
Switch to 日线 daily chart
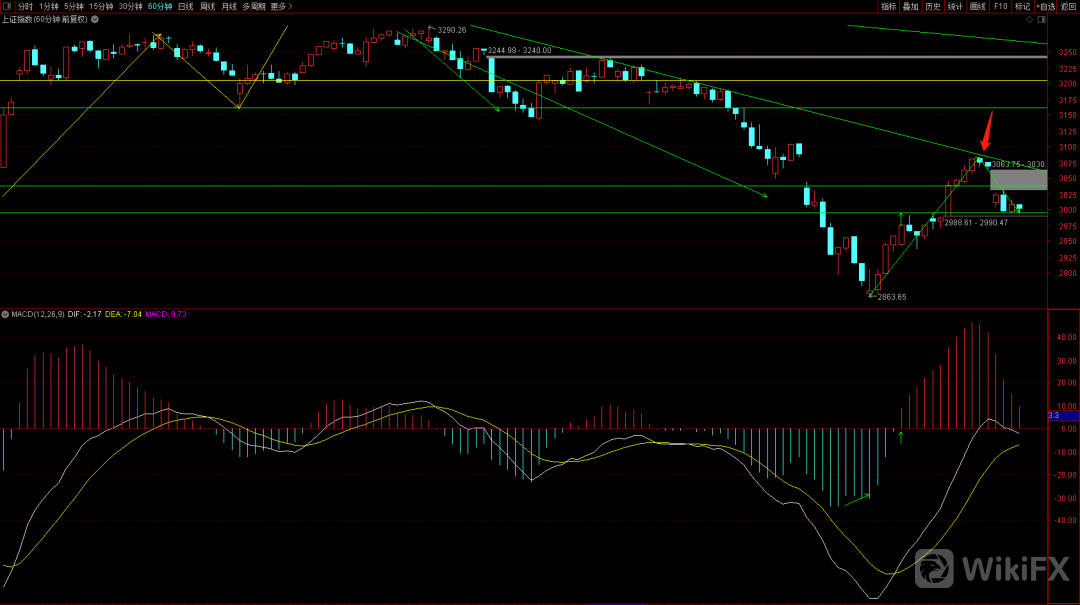[185, 6]
